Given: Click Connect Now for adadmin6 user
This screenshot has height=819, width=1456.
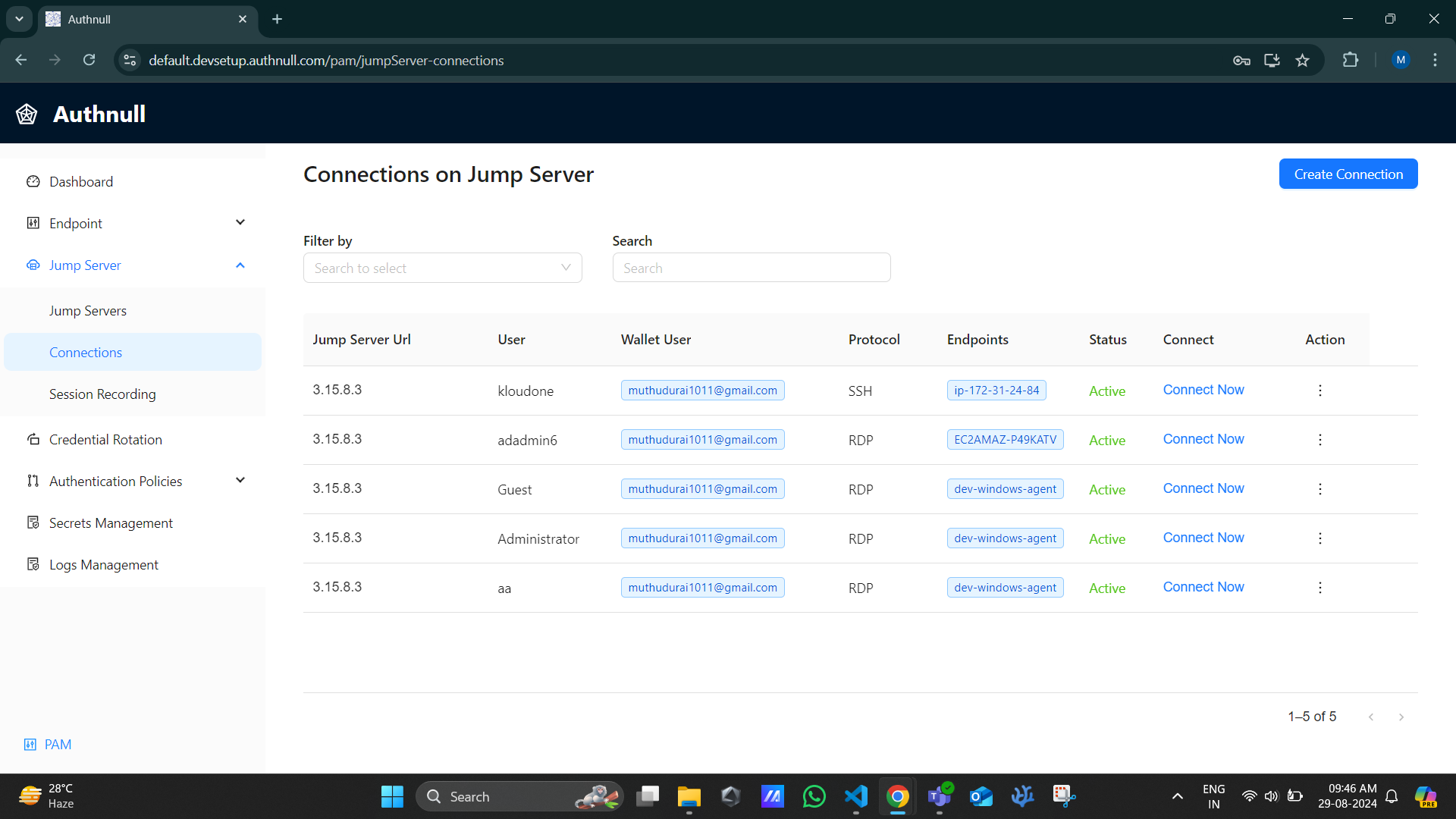Looking at the screenshot, I should (x=1203, y=439).
